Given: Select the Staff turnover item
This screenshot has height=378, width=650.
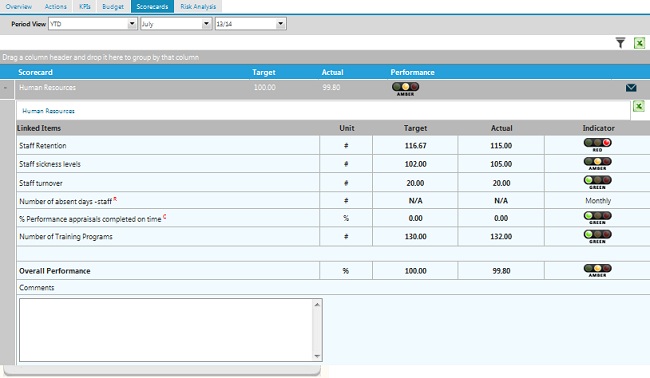Looking at the screenshot, I should pyautogui.click(x=41, y=183).
